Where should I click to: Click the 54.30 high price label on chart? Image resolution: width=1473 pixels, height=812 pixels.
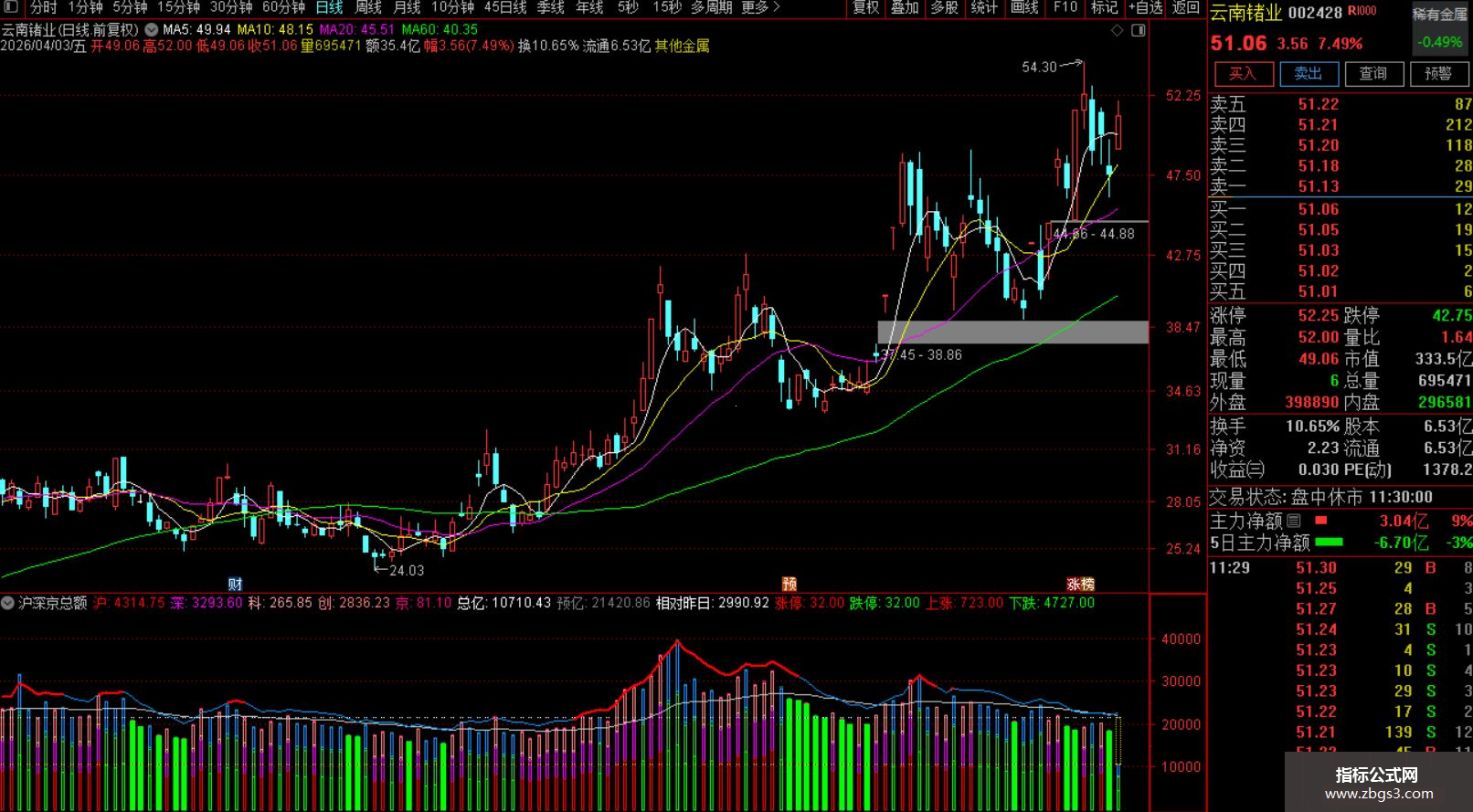pos(1039,67)
